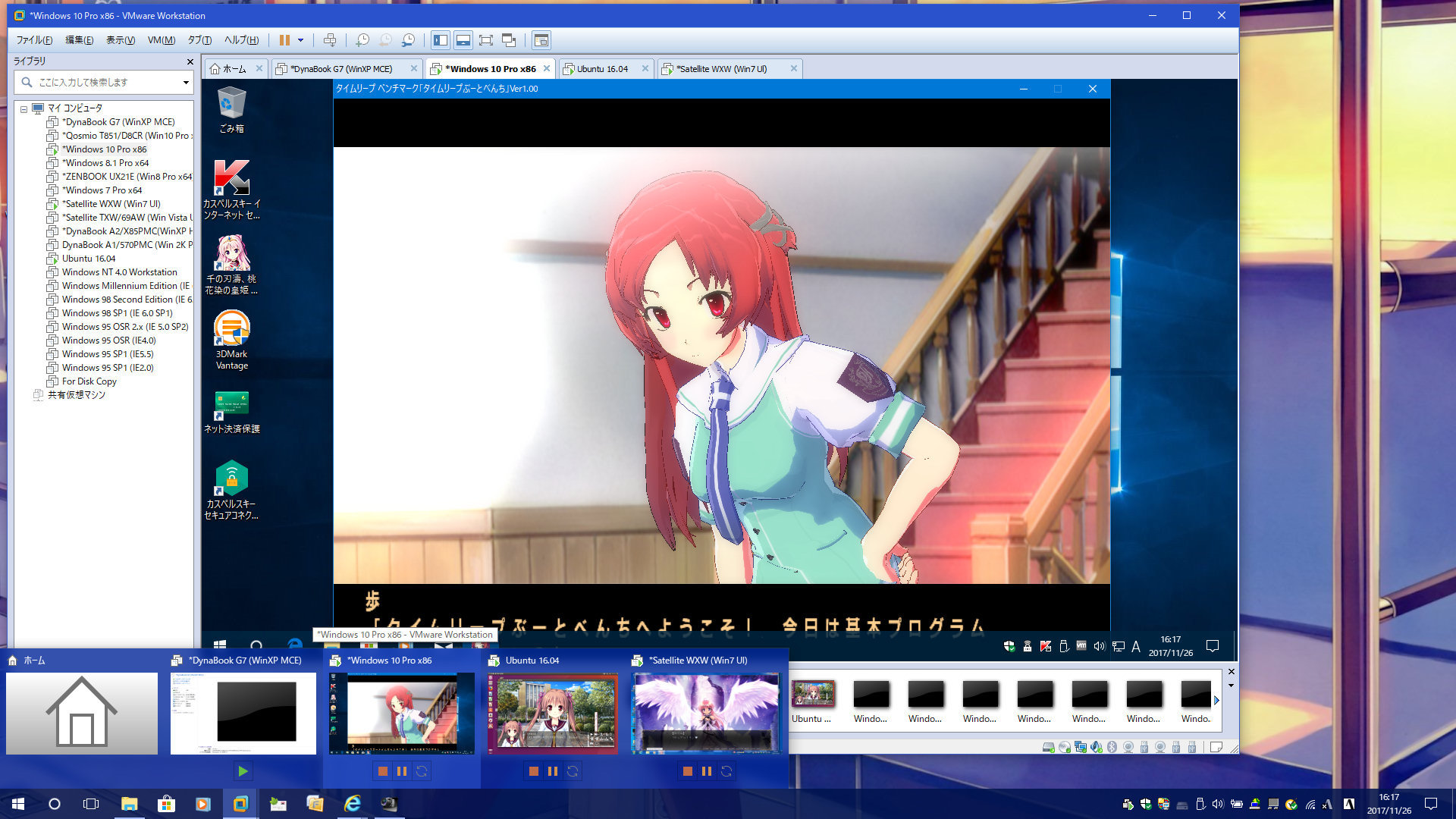Select the Ubuntu thumbnail in thumbnail bar
Screen dimensions: 1456x819
click(812, 701)
